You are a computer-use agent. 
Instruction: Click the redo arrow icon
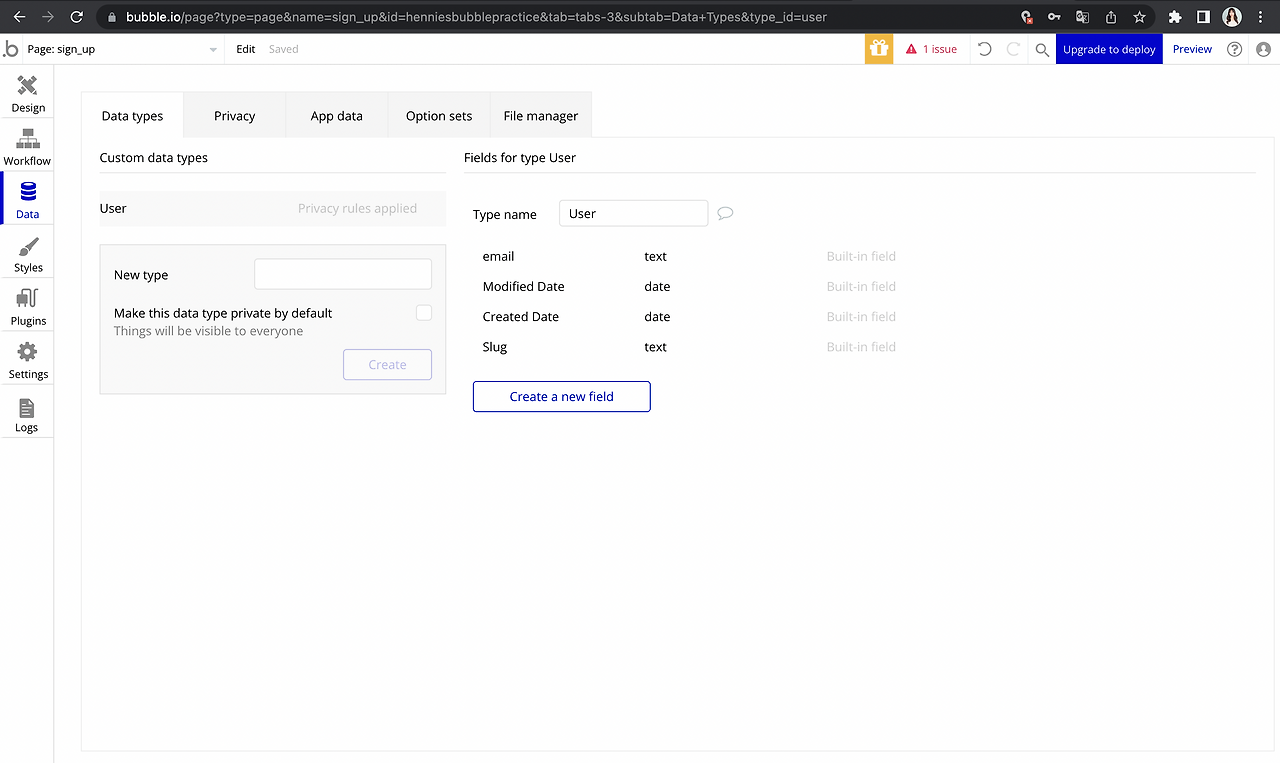pyautogui.click(x=1013, y=49)
